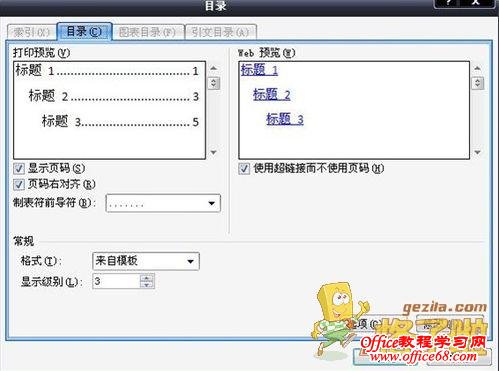This screenshot has width=499, height=371.
Task: Select the 目录 tab
Action: [84, 32]
